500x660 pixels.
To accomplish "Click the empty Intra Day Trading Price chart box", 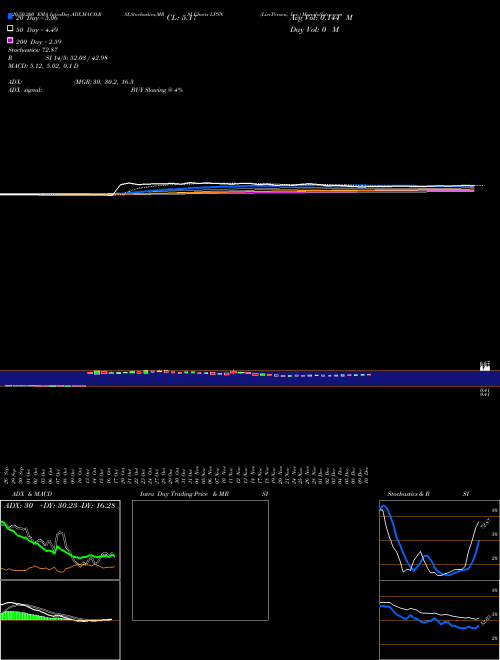I will pyautogui.click(x=200, y=560).
